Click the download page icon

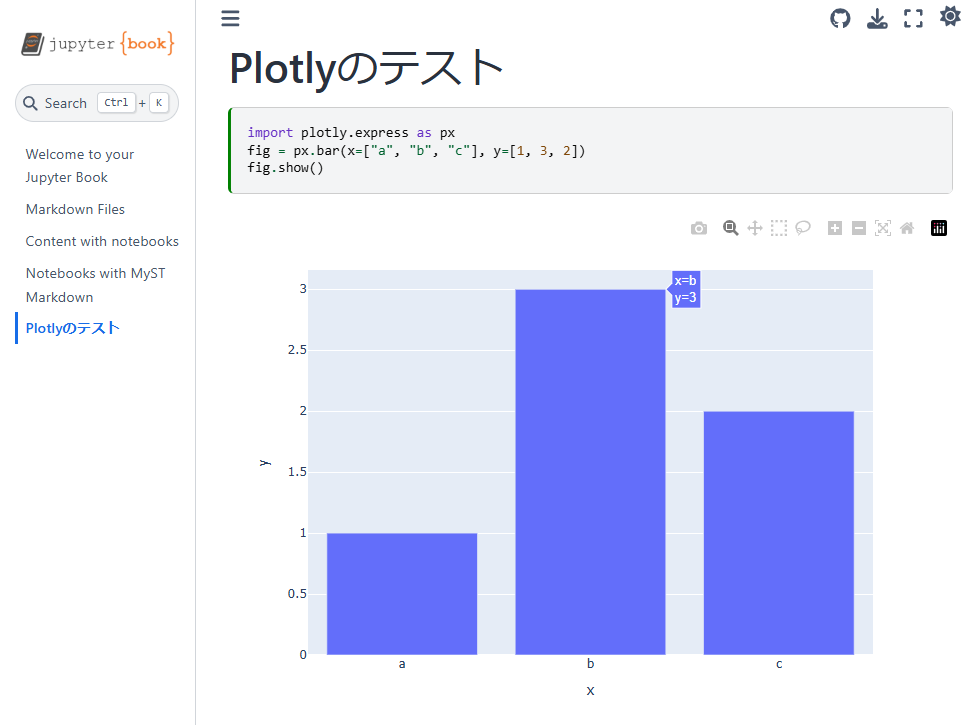876,17
